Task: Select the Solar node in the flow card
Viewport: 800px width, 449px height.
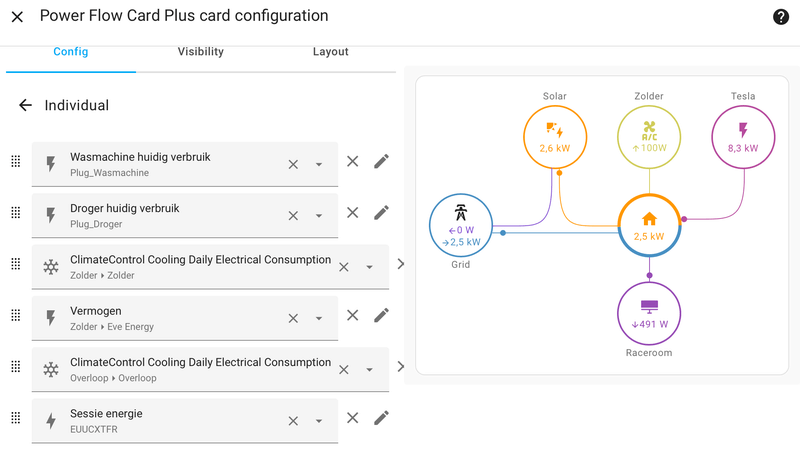Action: coord(555,137)
